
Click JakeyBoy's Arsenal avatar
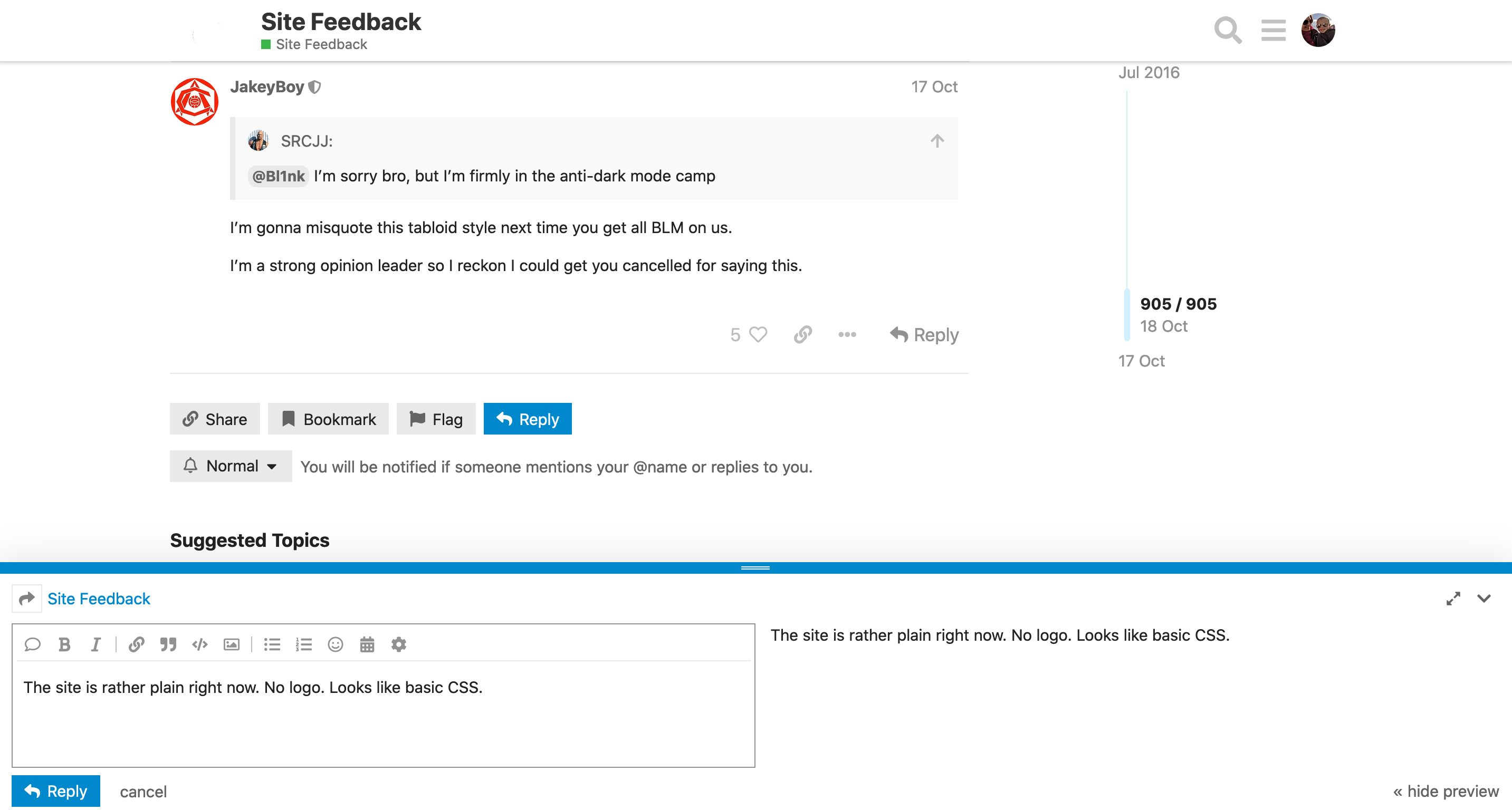click(x=194, y=101)
